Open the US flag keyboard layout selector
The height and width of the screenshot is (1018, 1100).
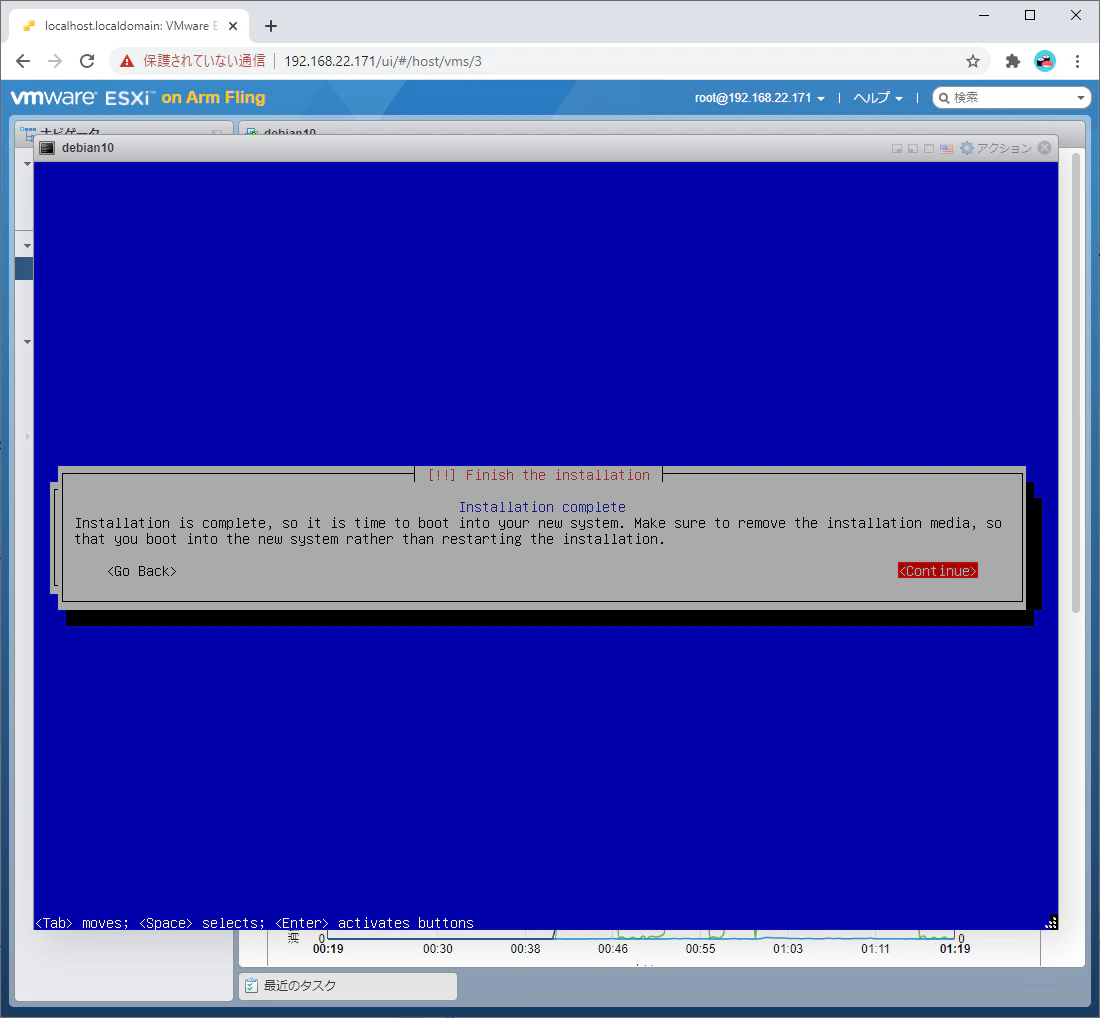tap(946, 149)
